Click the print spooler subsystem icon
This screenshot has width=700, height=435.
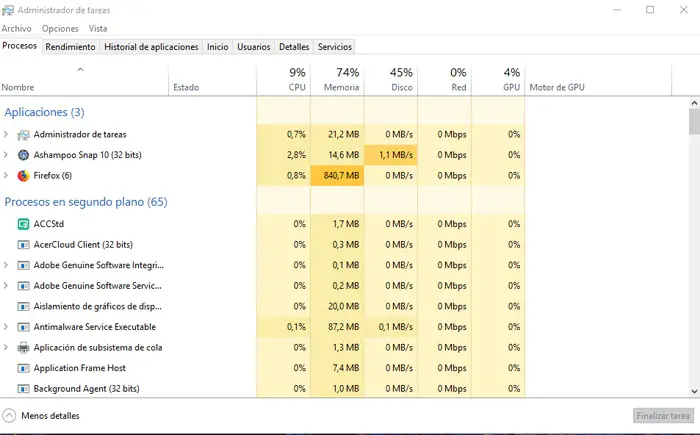point(24,347)
